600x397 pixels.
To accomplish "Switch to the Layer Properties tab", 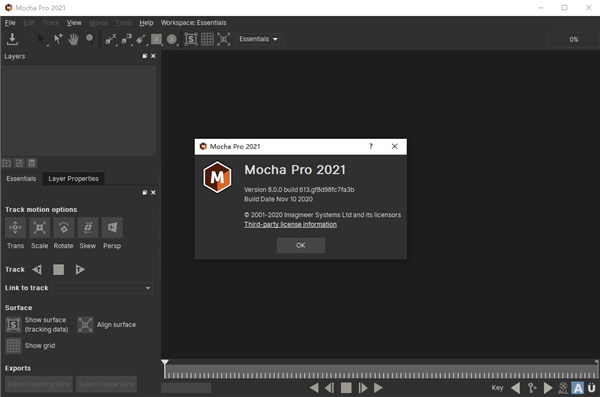I will pos(73,179).
